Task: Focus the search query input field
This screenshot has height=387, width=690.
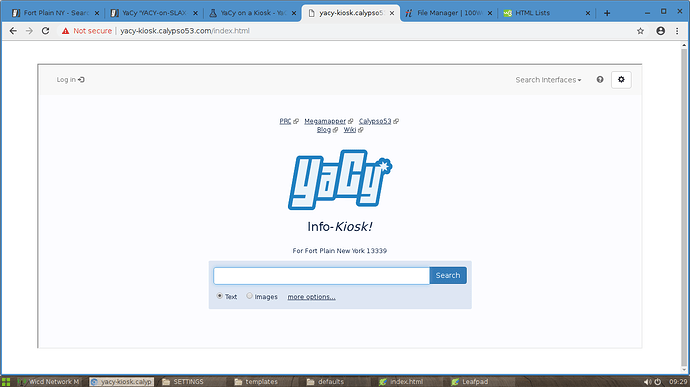Action: (x=321, y=276)
